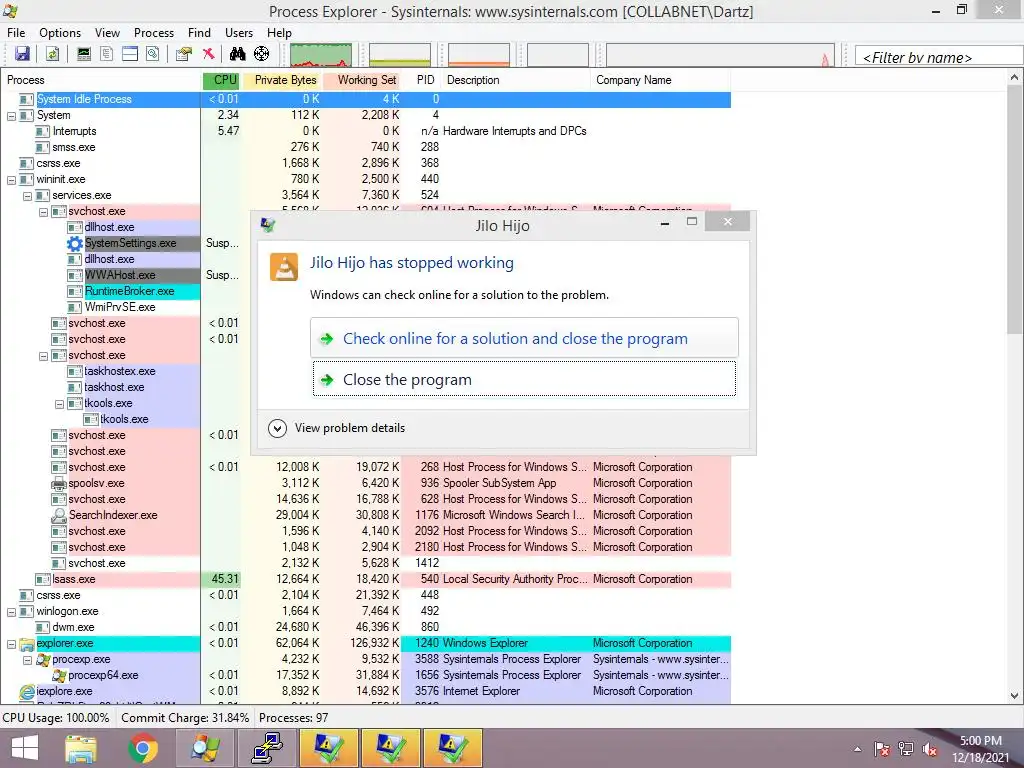Viewport: 1024px width, 768px height.
Task: Sort by the PID column header
Action: pyautogui.click(x=421, y=80)
